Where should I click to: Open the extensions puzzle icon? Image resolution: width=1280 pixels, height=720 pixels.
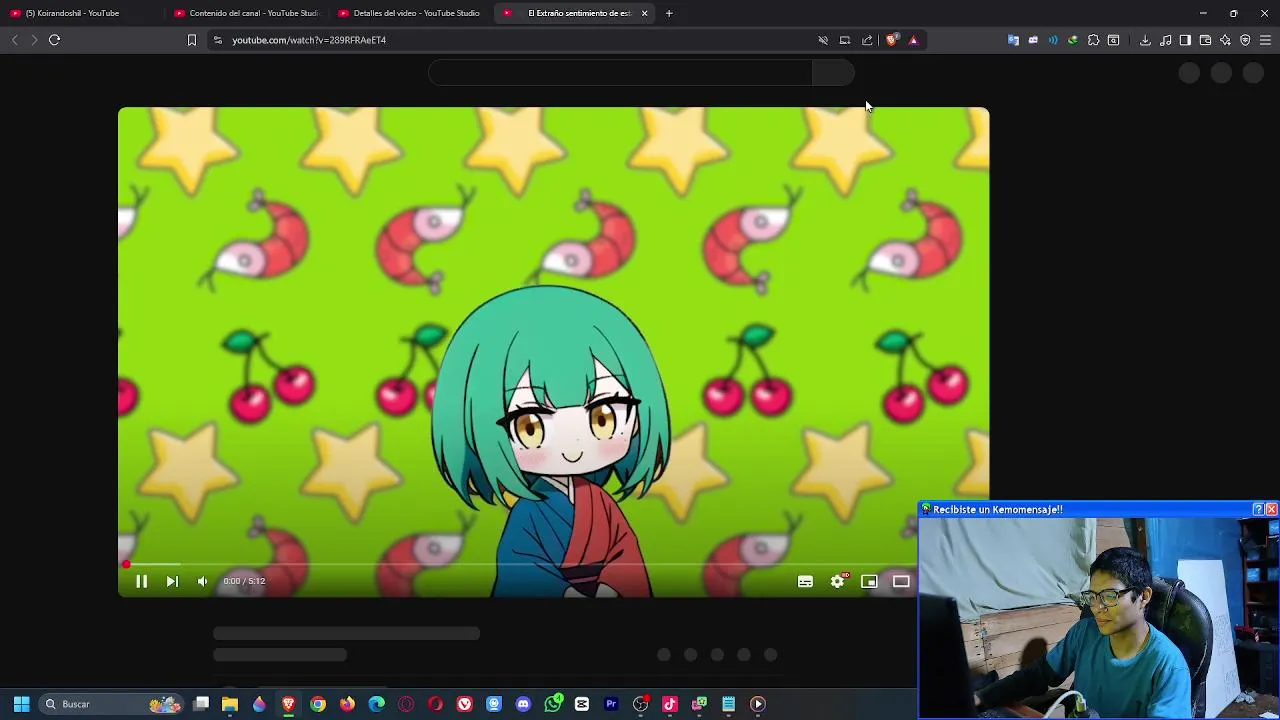[x=1093, y=40]
